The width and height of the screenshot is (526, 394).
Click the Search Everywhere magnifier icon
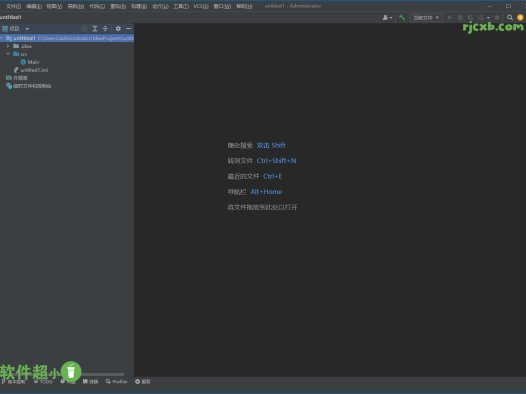tap(510, 17)
